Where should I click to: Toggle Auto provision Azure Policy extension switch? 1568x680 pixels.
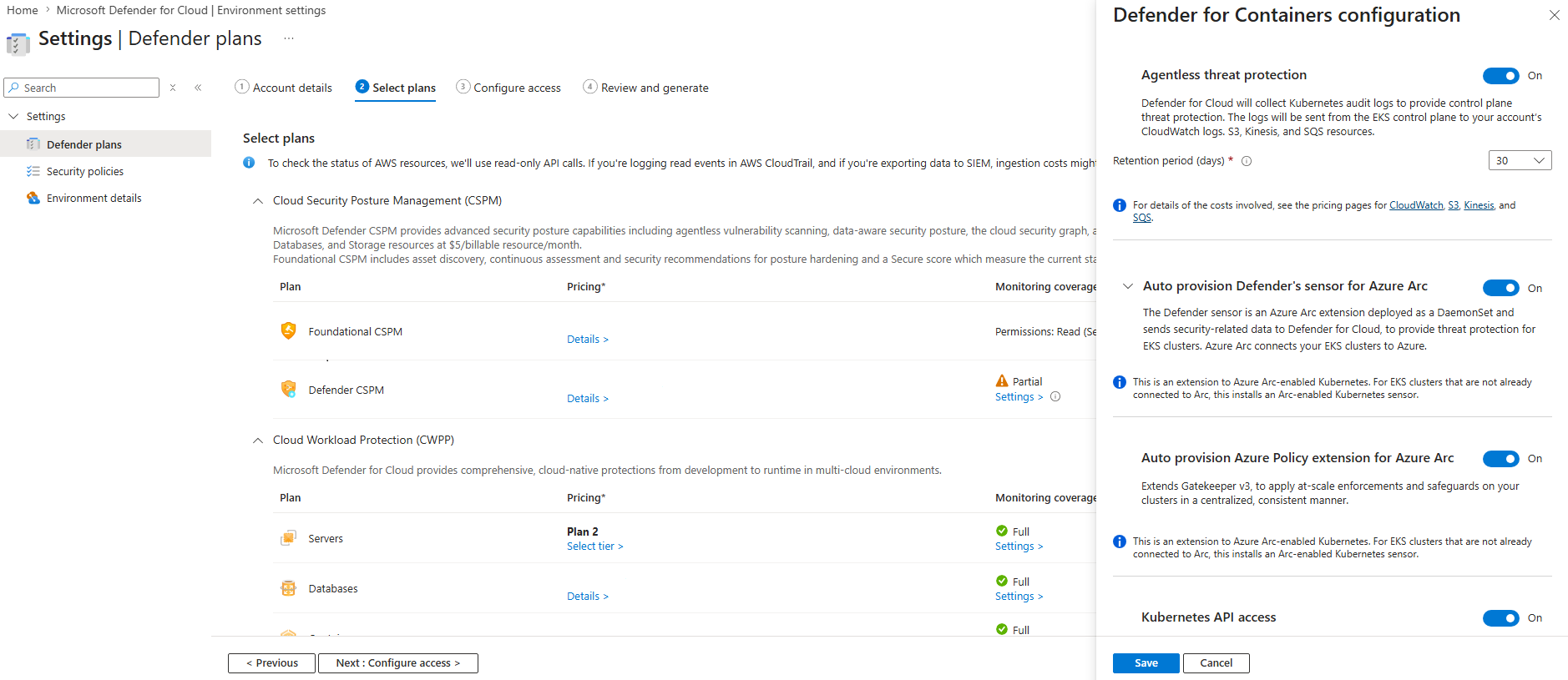(x=1500, y=459)
